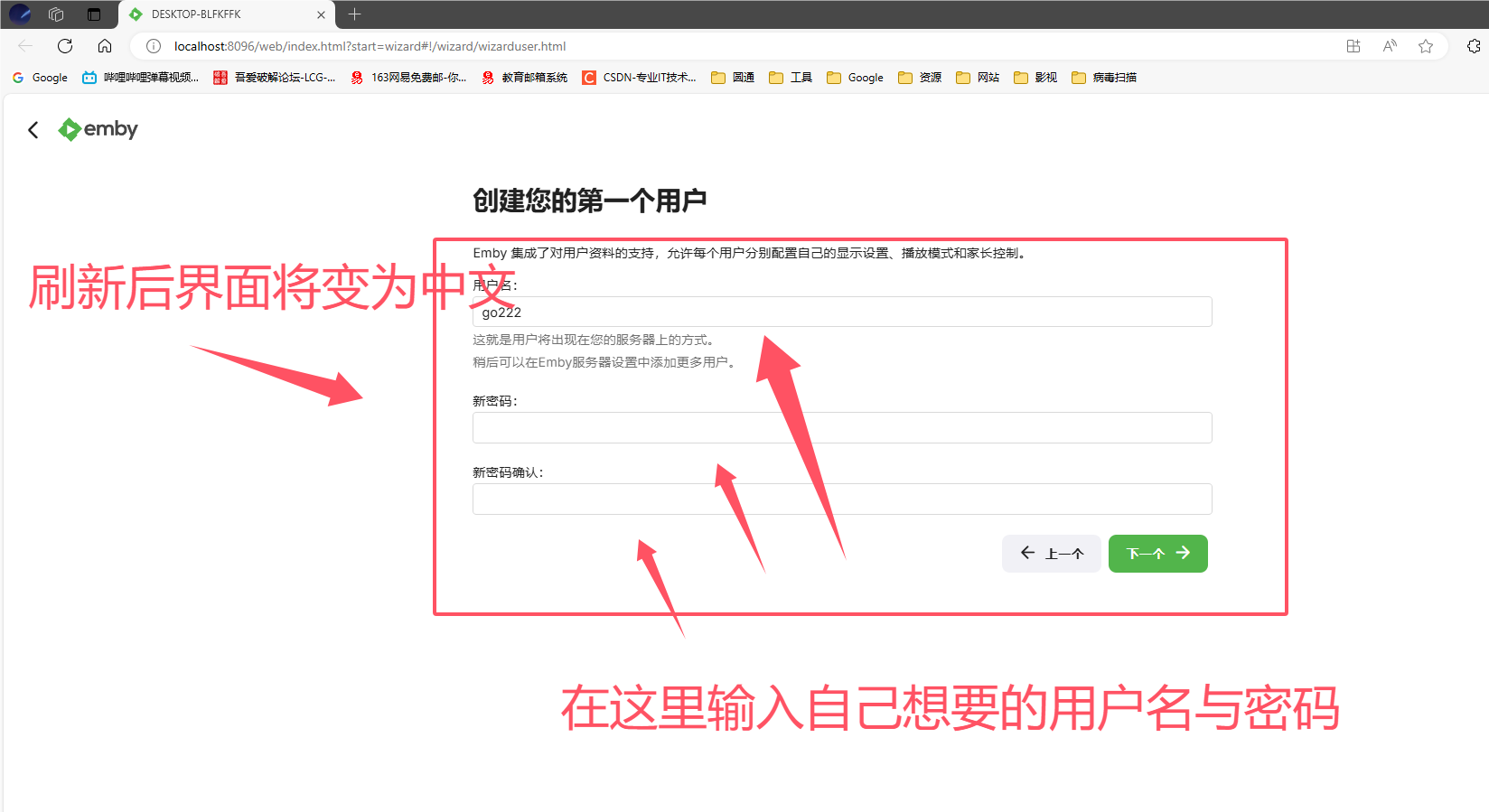Expand the Google bookmark folder
Screen dimensions: 1489x812
855,78
